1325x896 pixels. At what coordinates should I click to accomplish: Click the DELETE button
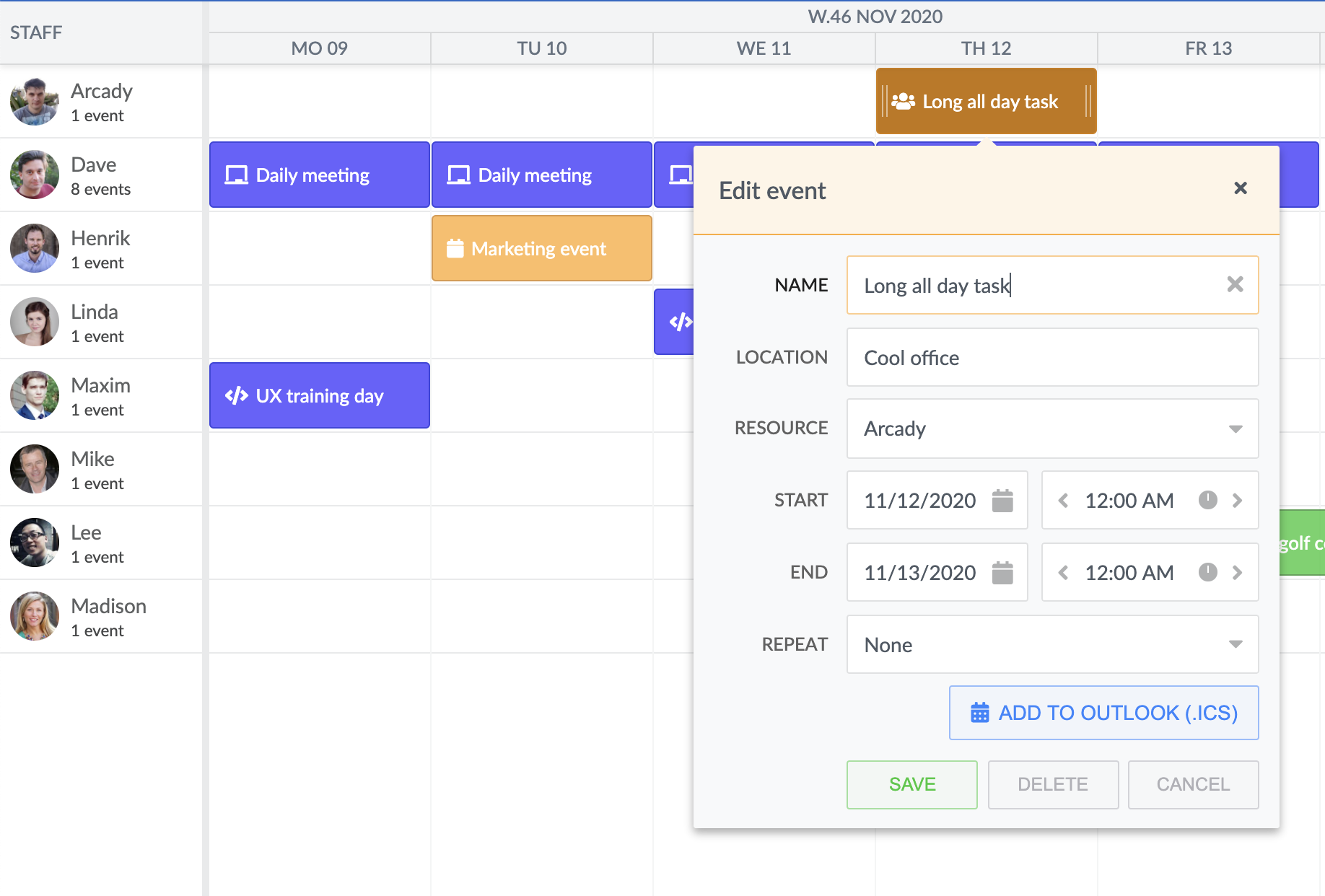pyautogui.click(x=1052, y=784)
